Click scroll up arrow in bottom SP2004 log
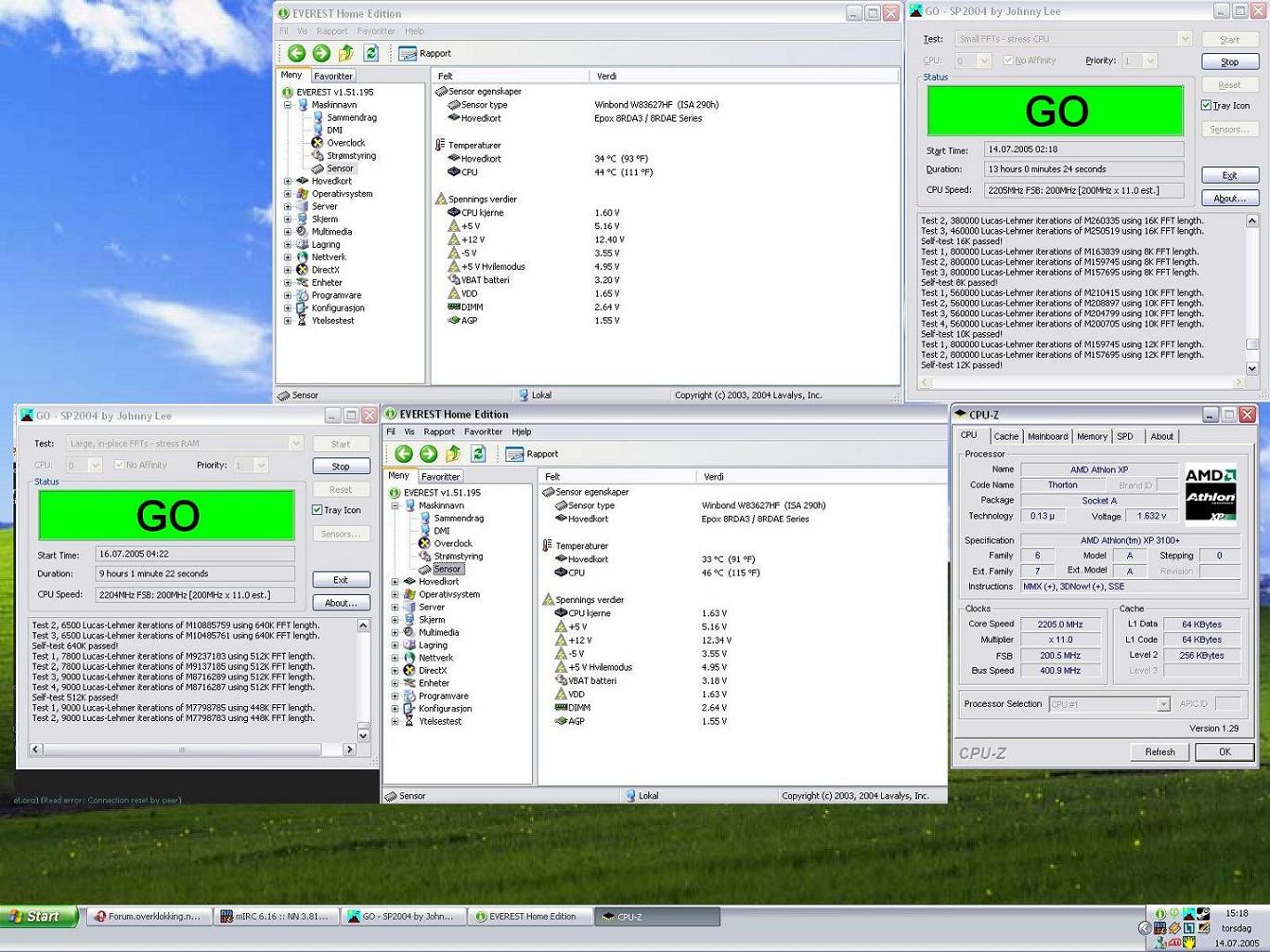 pyautogui.click(x=363, y=625)
